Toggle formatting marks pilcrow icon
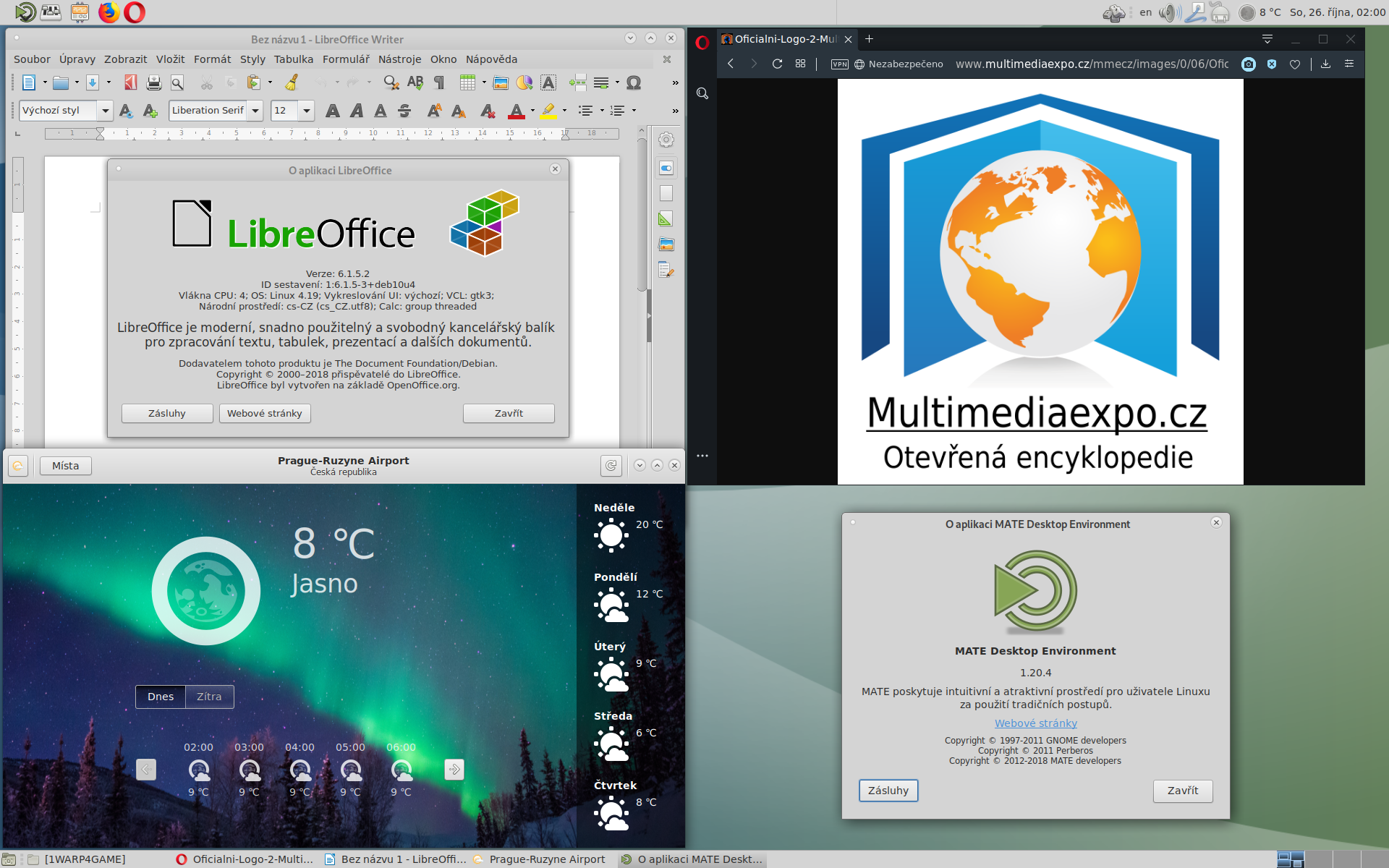 439,82
